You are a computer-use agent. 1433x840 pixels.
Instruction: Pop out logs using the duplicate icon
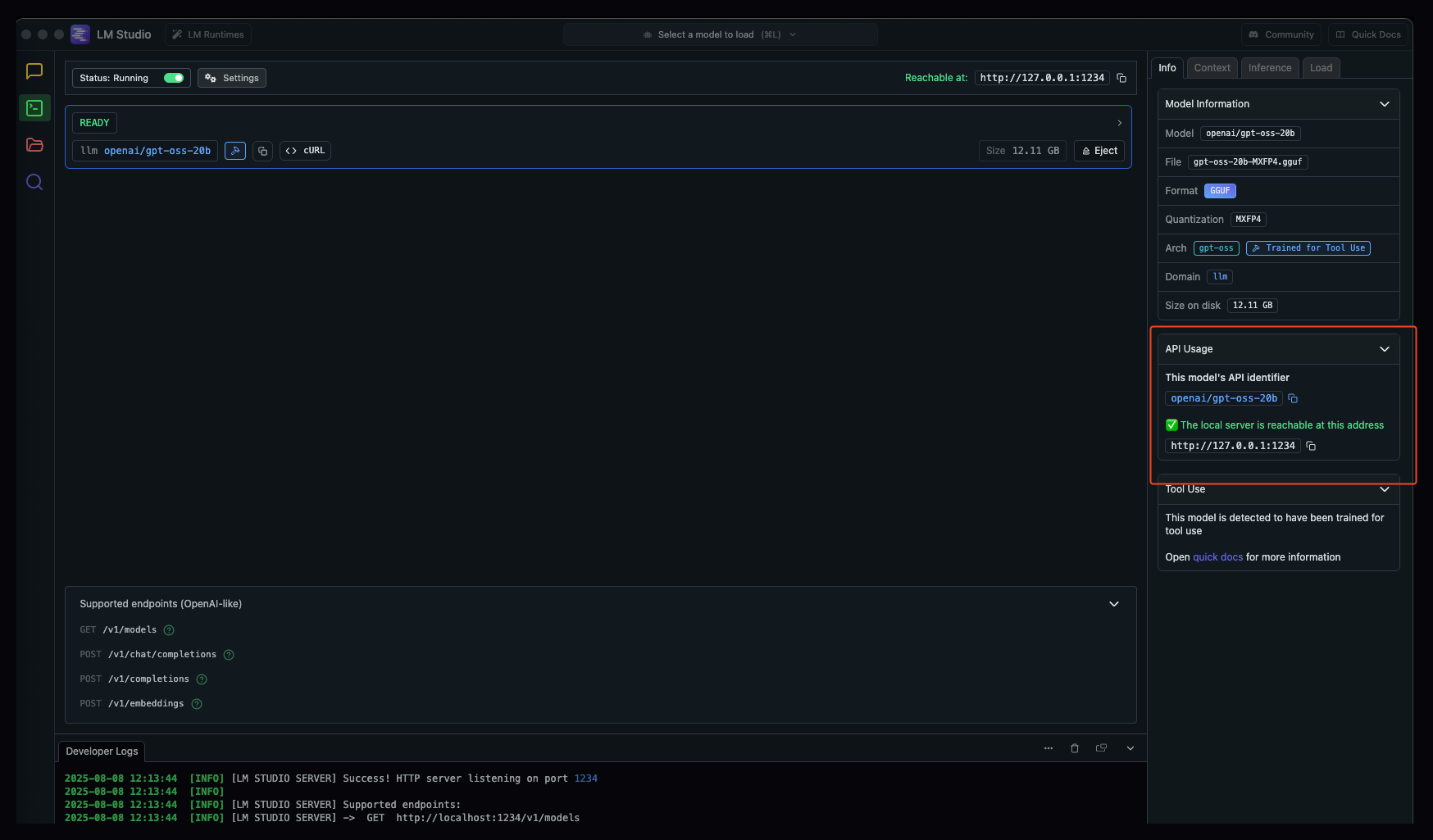1101,748
